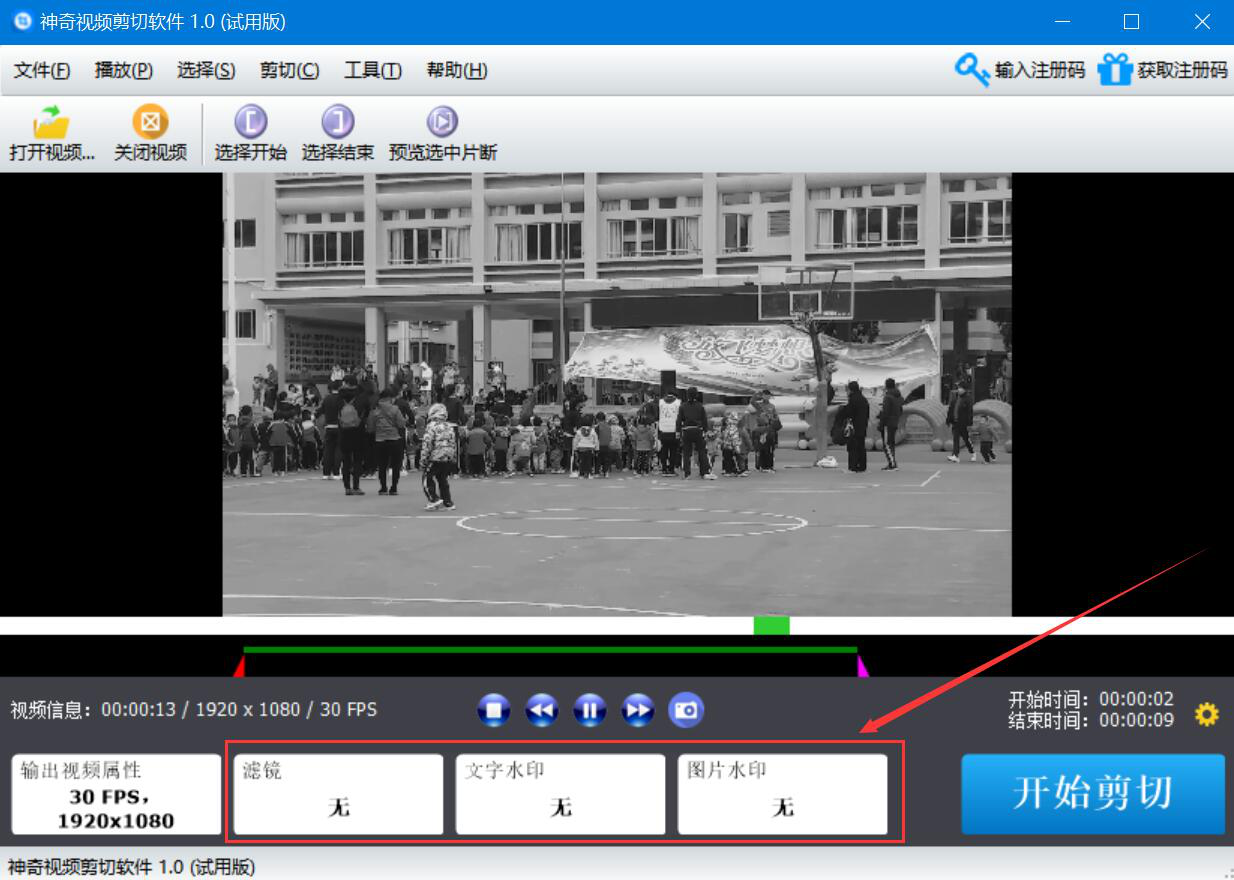
Task: Click the 打开视频 folder icon
Action: [x=51, y=122]
